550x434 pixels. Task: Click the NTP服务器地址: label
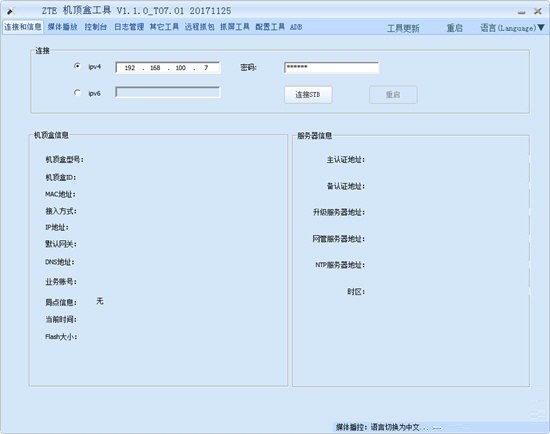tap(340, 265)
